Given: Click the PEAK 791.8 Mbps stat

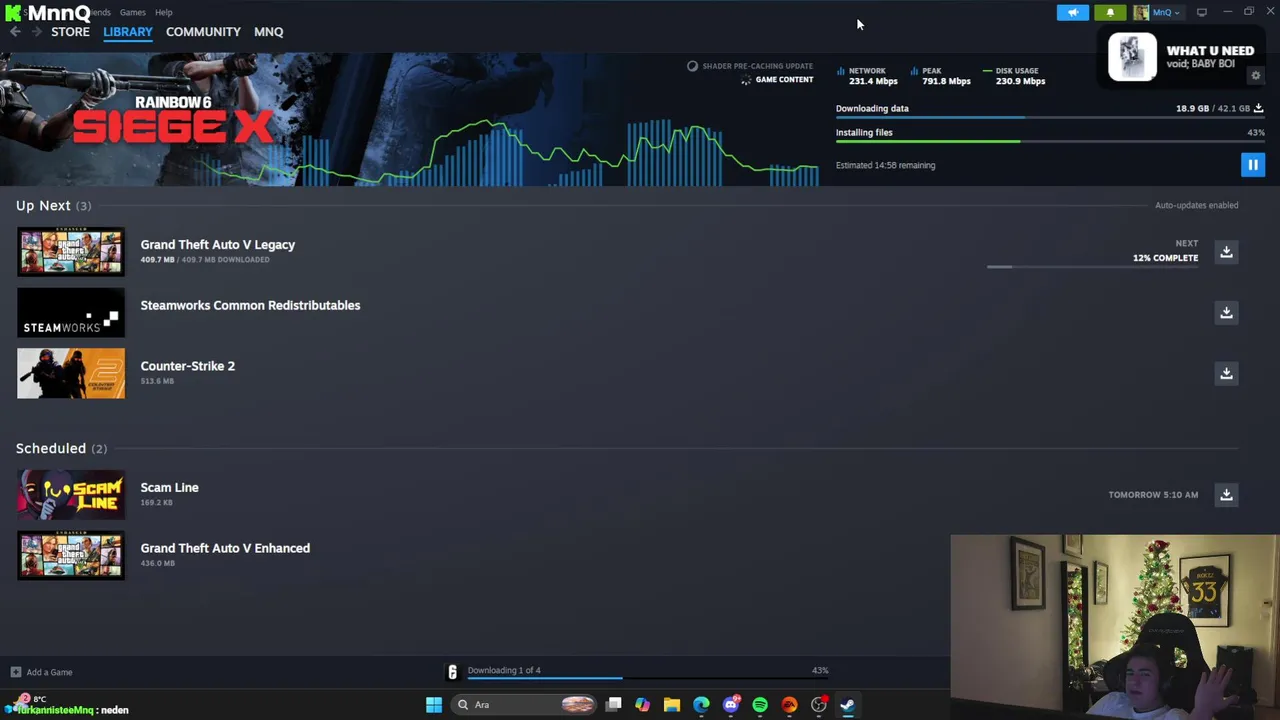Looking at the screenshot, I should pyautogui.click(x=940, y=76).
